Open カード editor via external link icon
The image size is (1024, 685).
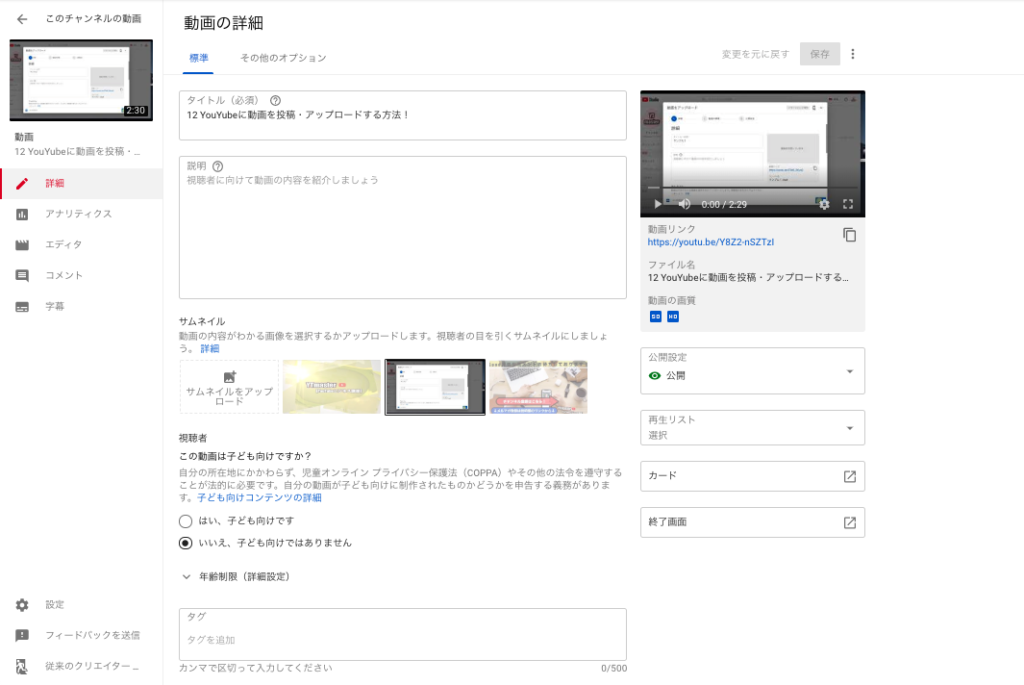[x=849, y=476]
